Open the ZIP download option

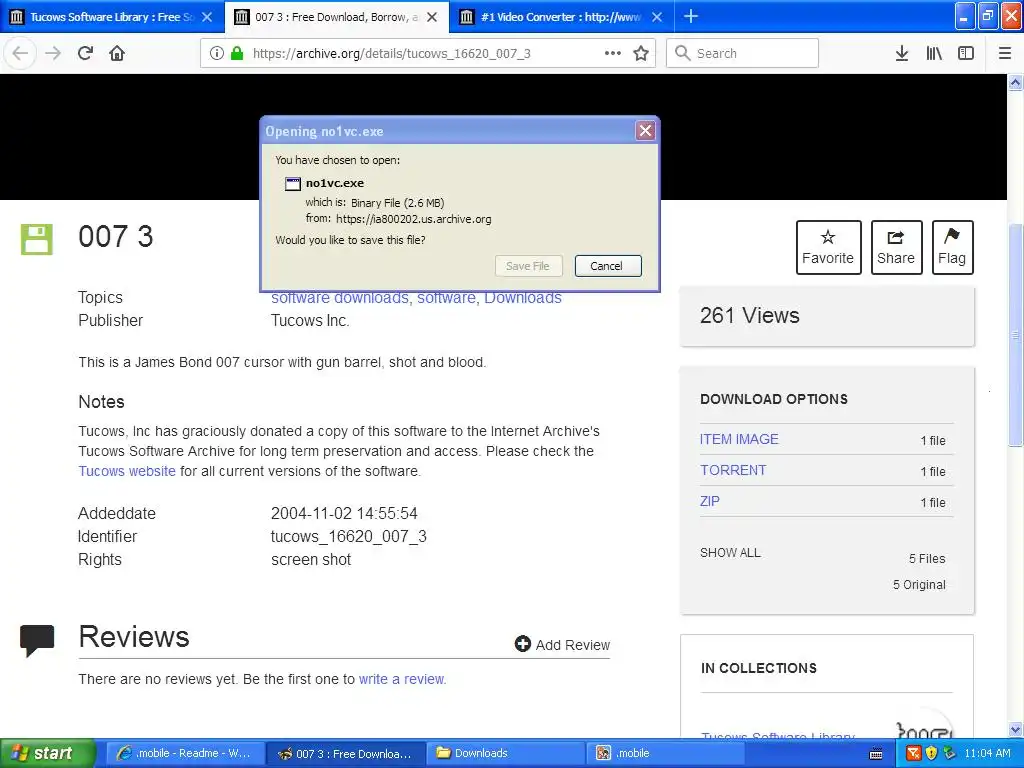(710, 501)
